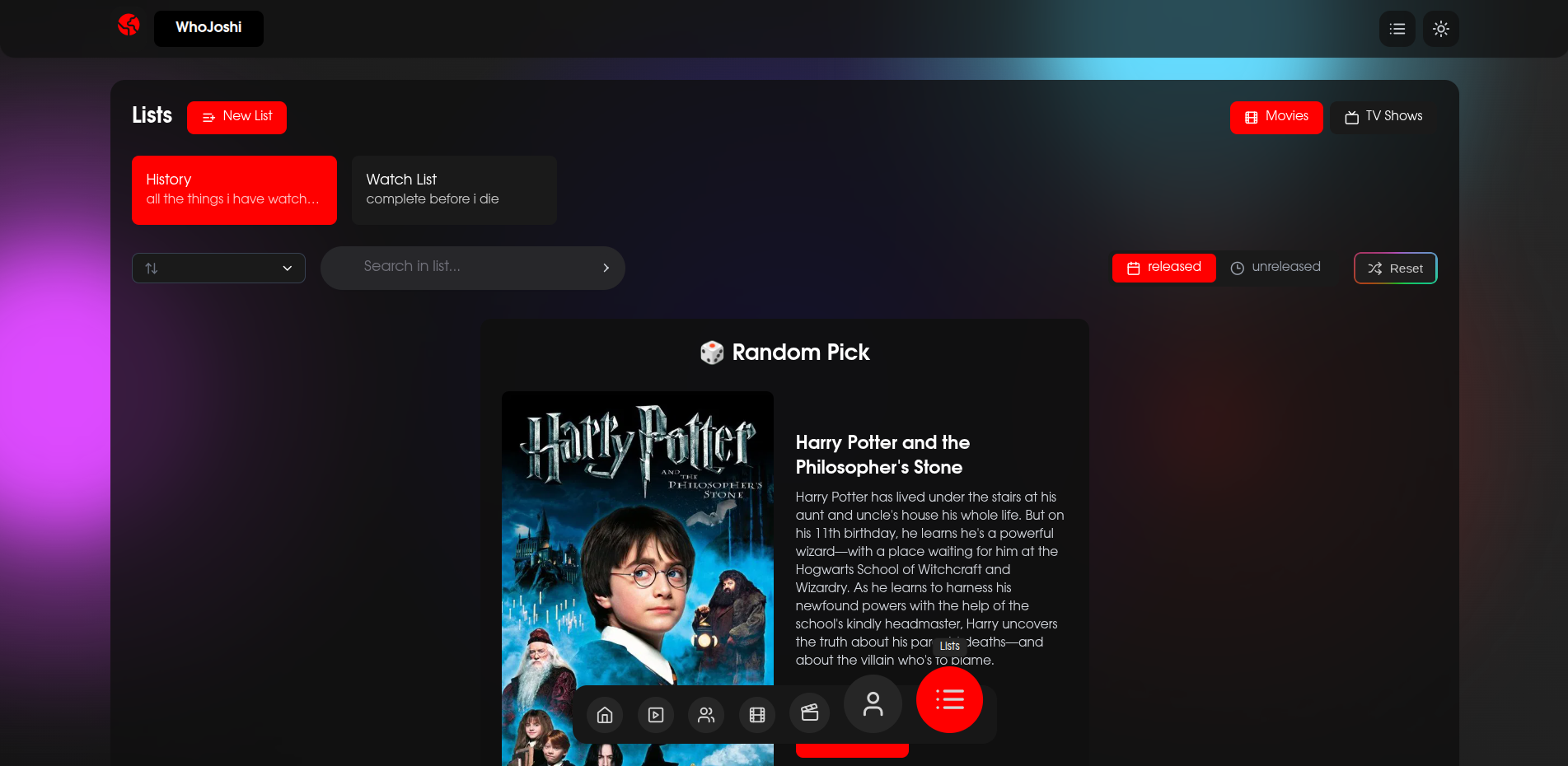Screen dimensions: 1568x766
Task: Create a New List
Action: pyautogui.click(x=236, y=117)
